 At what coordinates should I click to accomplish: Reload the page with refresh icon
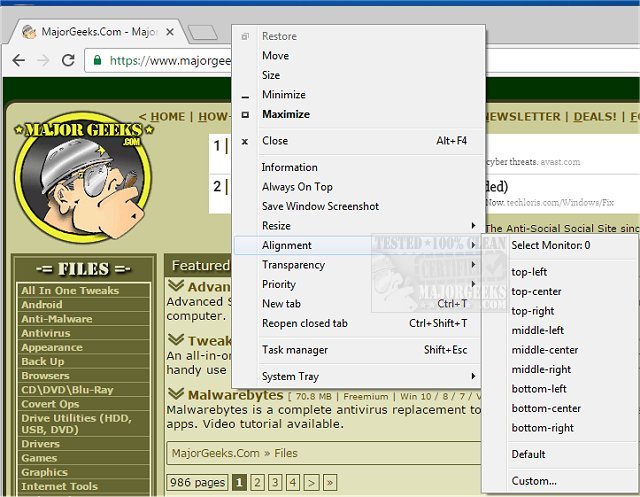(68, 60)
